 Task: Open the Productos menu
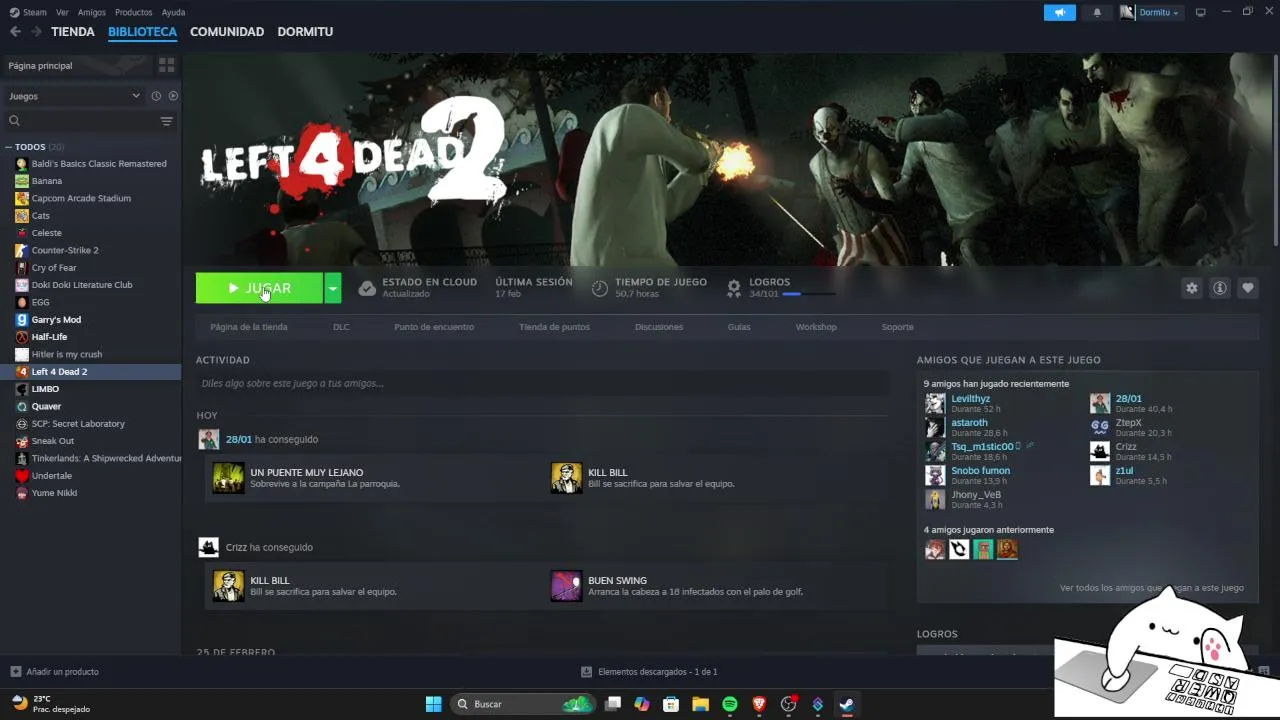(133, 12)
